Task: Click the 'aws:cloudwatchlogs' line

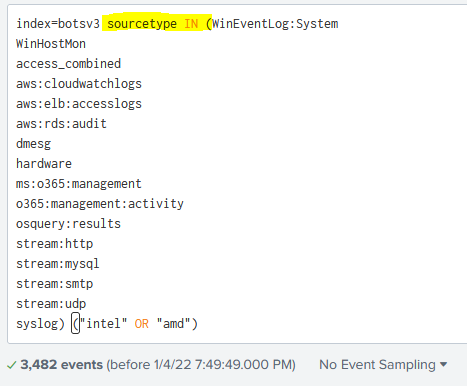Action: click(x=79, y=84)
